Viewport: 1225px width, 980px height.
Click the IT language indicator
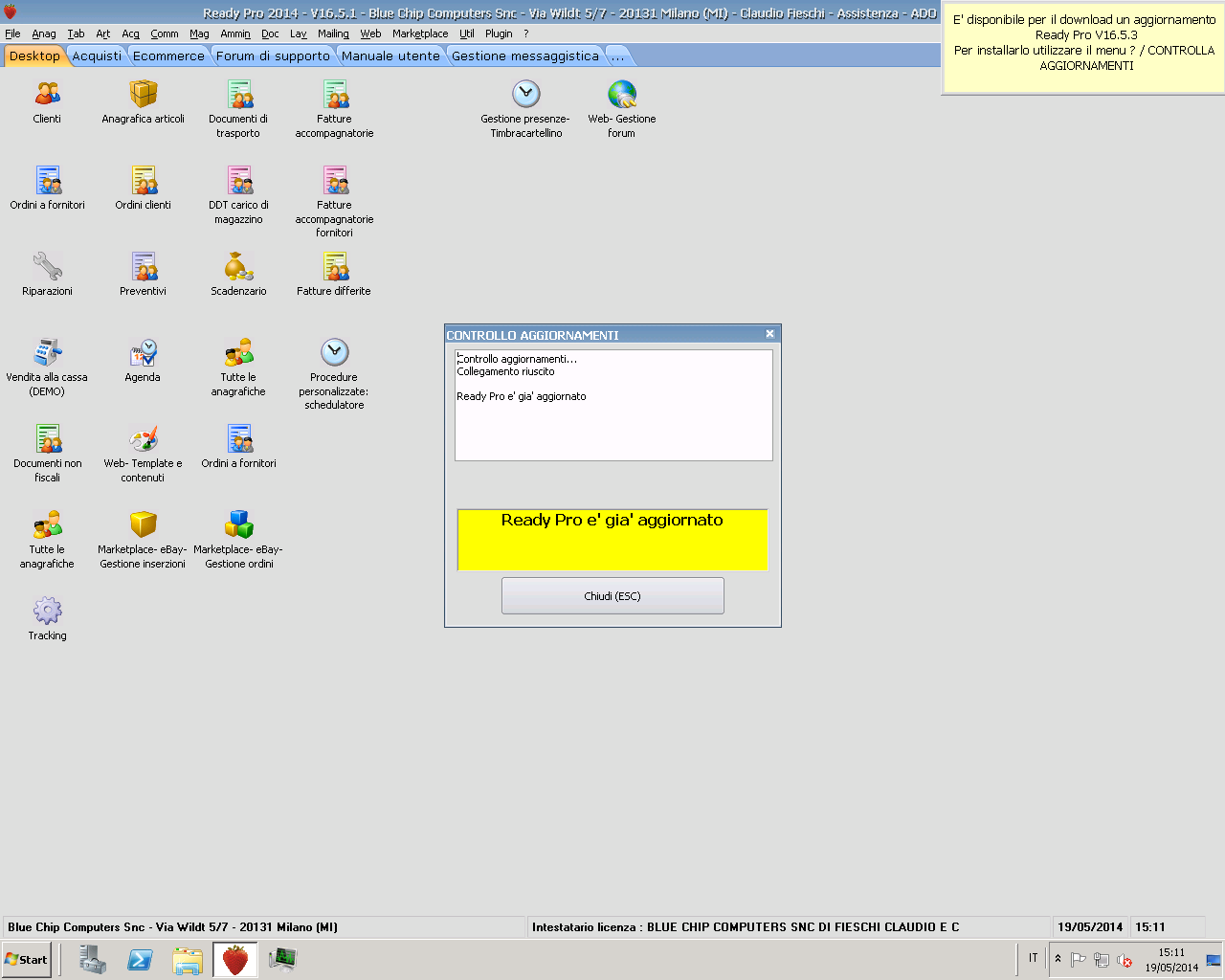pyautogui.click(x=1034, y=958)
